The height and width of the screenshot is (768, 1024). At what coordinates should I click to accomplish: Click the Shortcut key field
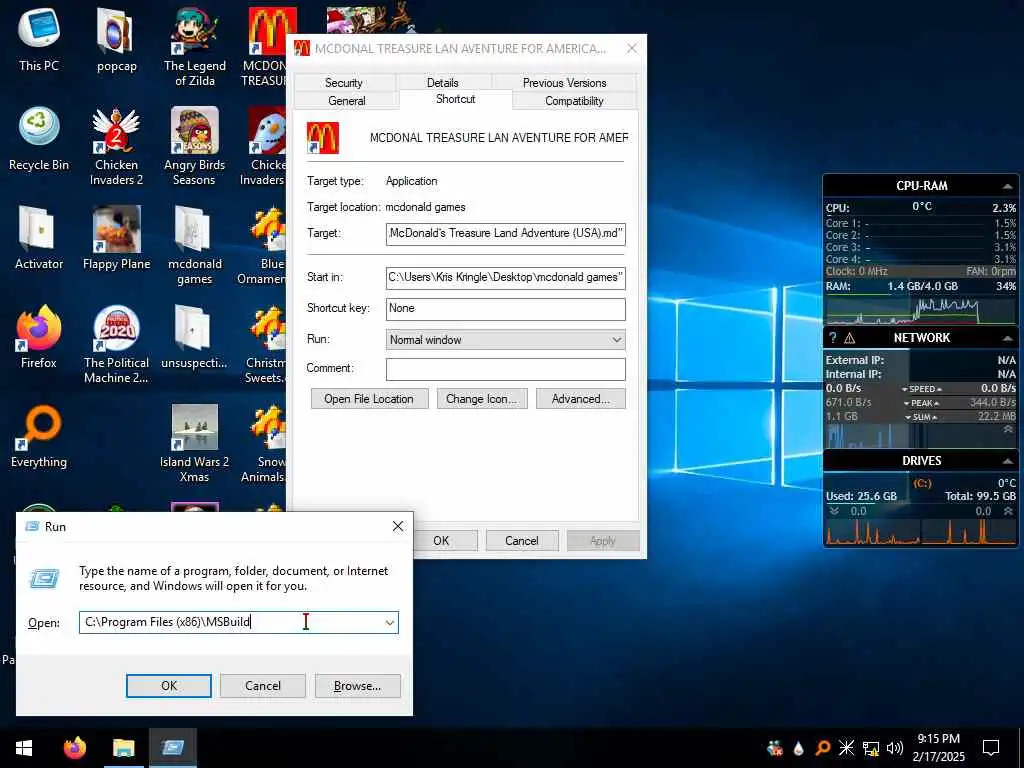[x=505, y=309]
